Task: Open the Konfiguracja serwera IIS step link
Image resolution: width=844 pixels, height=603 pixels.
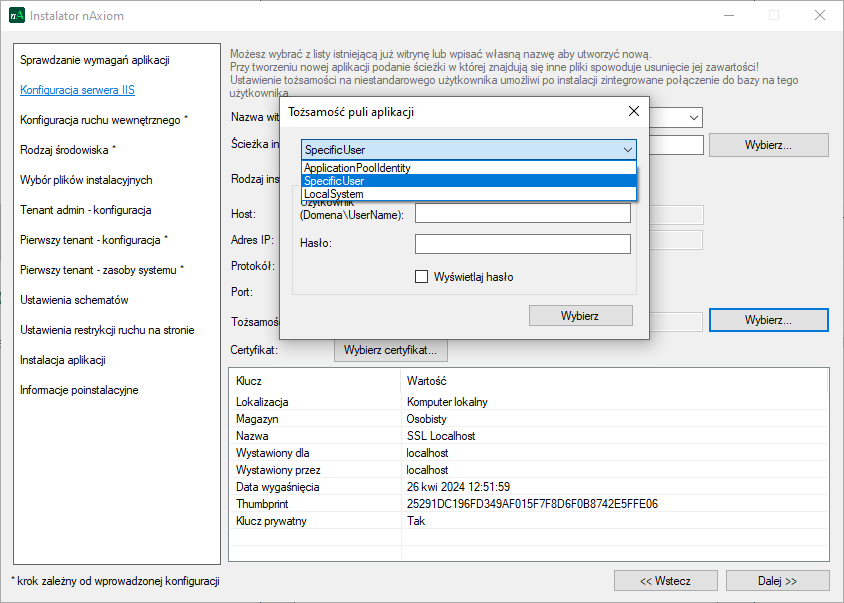Action: 78,90
